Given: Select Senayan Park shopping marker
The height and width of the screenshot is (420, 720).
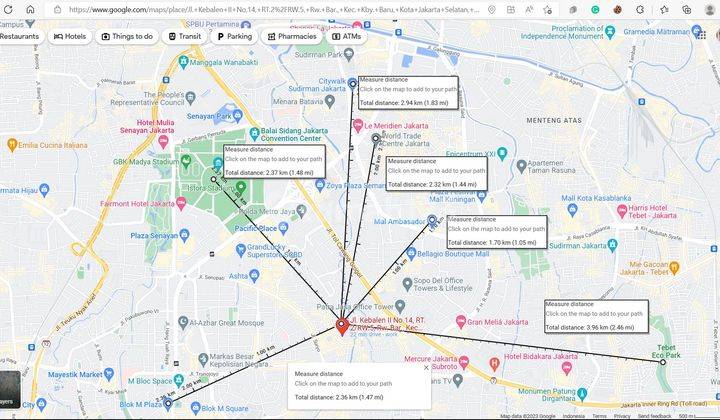Looking at the screenshot, I should (x=237, y=115).
